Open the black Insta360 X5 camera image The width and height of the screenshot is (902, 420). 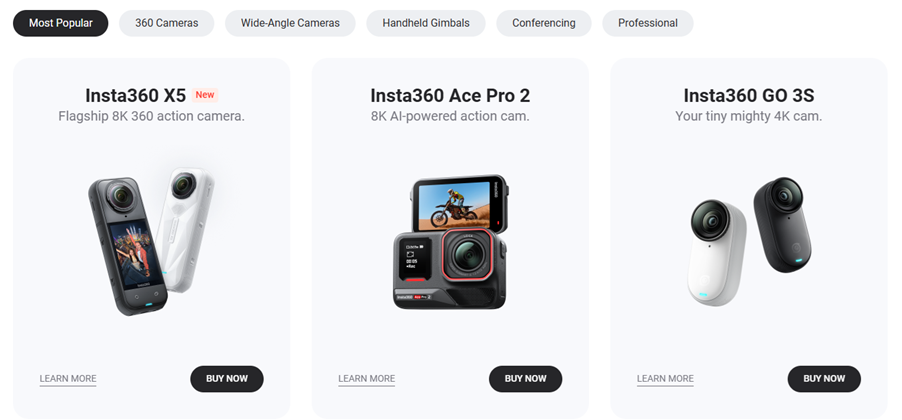126,246
